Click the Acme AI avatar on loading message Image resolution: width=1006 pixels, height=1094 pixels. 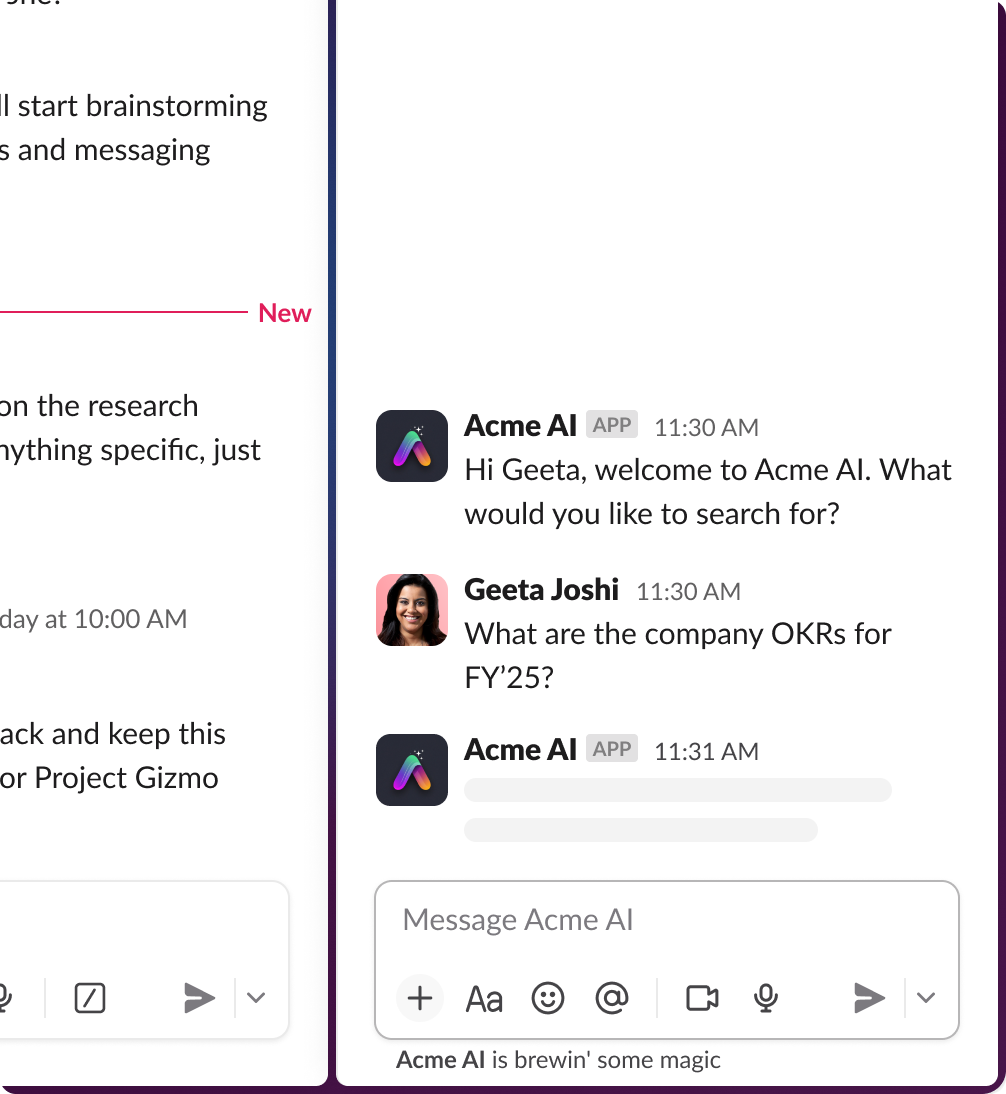411,770
